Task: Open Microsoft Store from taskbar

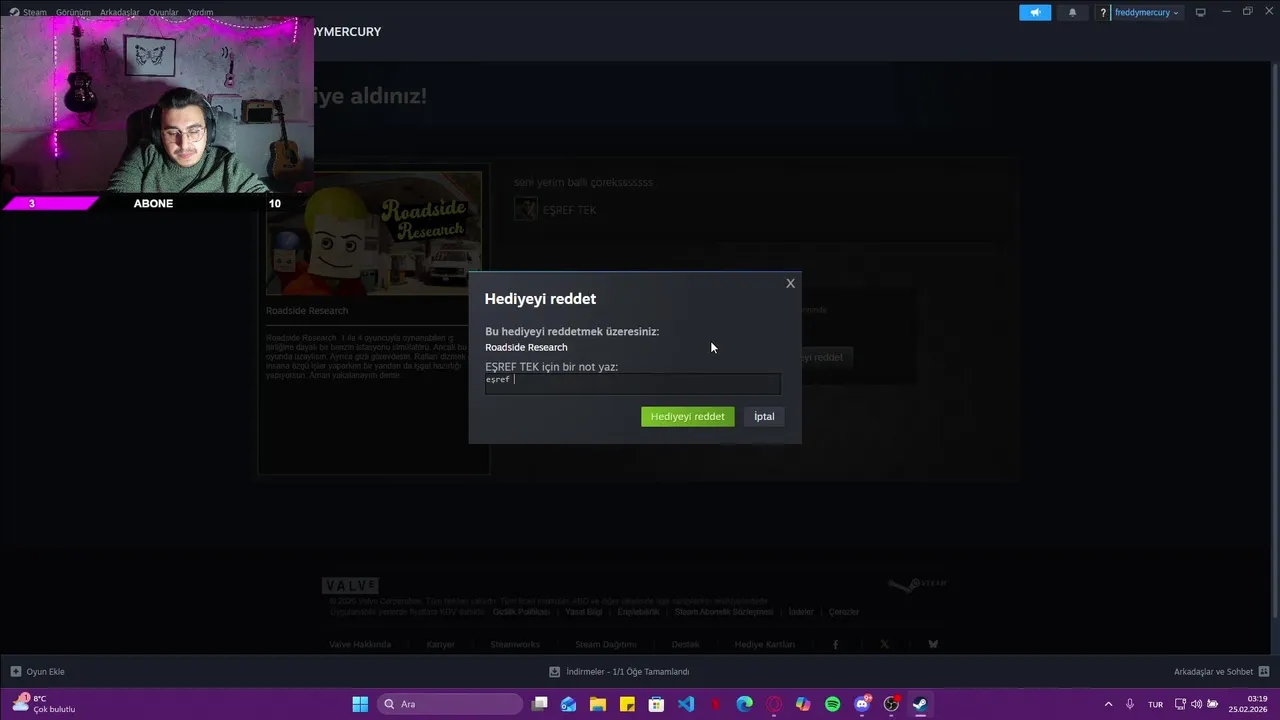Action: [x=656, y=704]
